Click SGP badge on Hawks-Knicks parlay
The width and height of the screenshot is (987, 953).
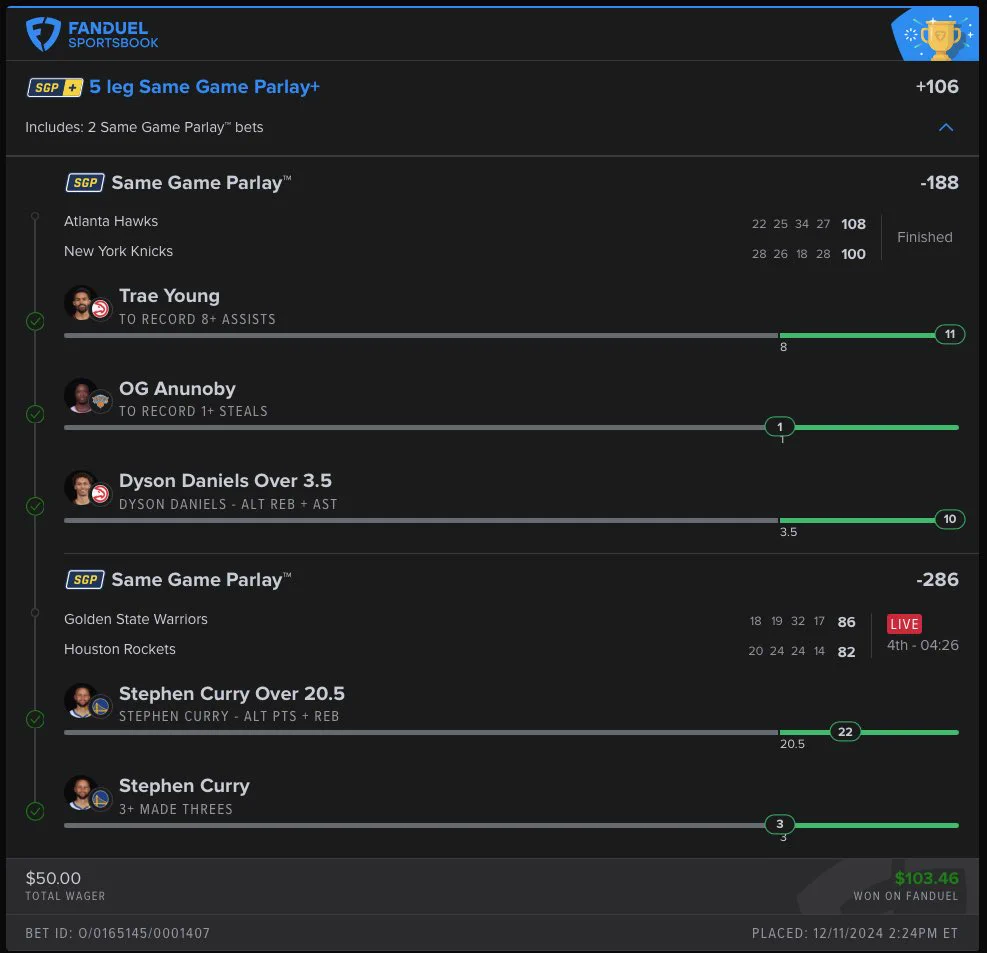[x=85, y=183]
